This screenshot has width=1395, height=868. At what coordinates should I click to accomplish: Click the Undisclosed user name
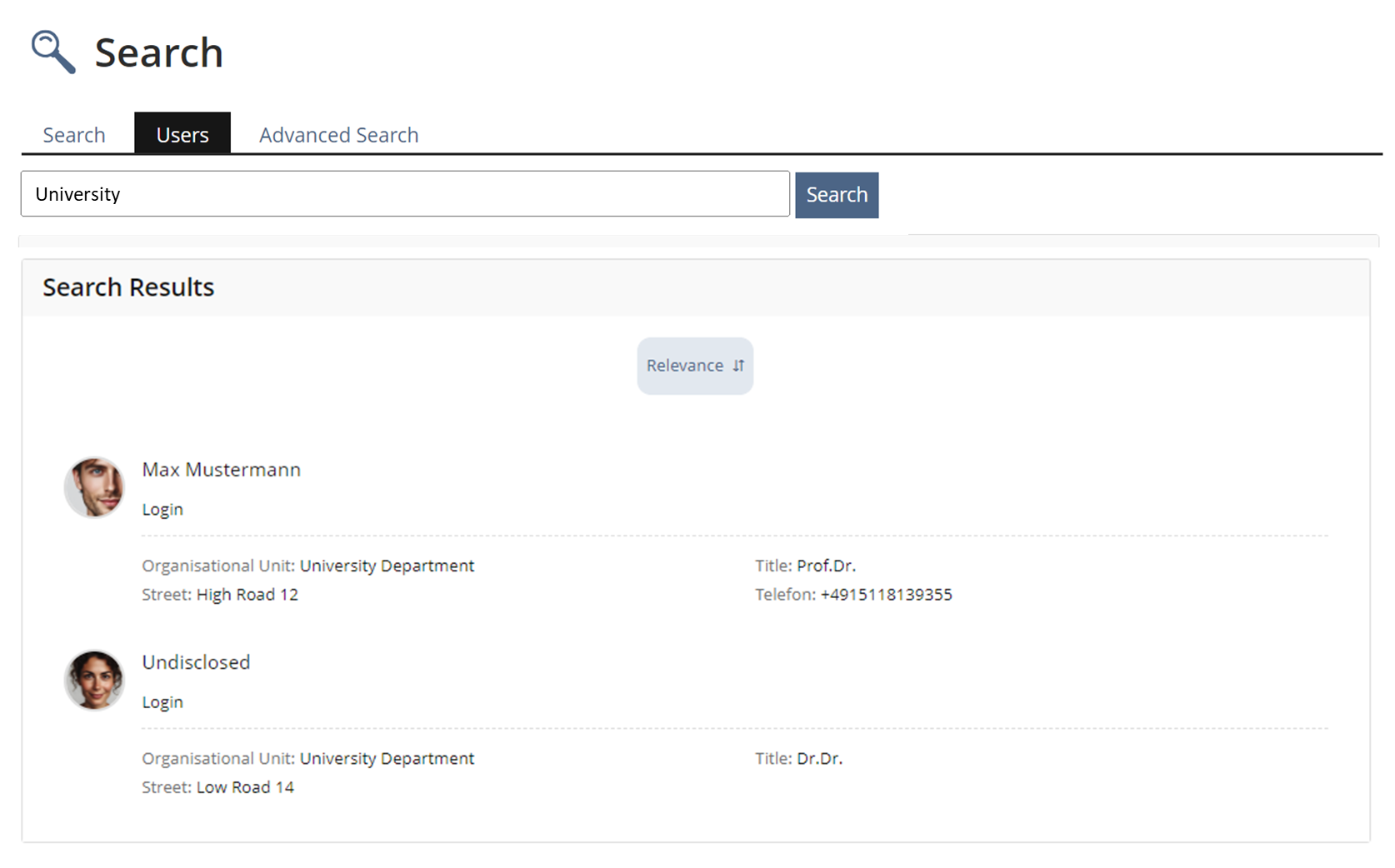click(x=196, y=662)
